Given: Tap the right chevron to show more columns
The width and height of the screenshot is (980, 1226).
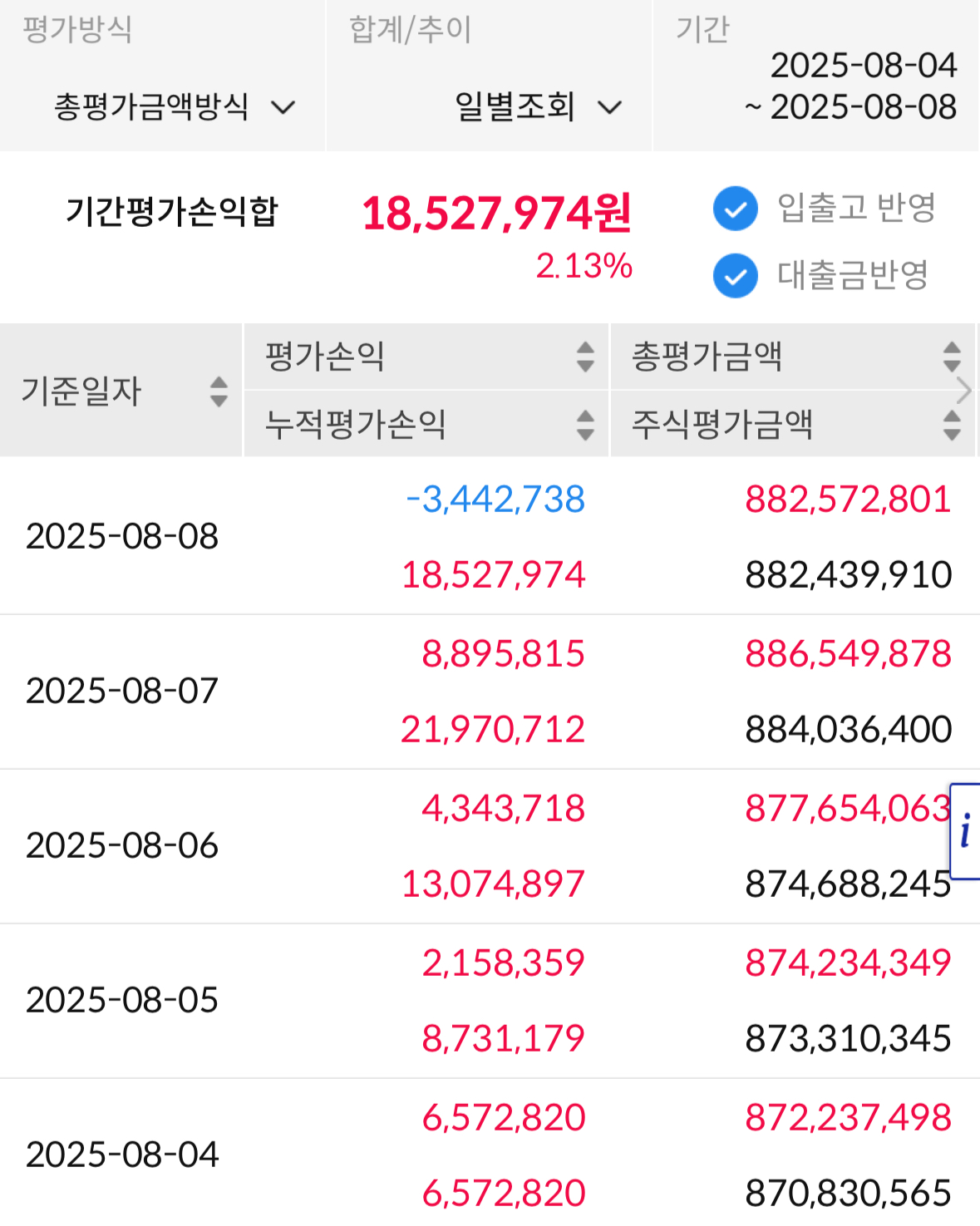Looking at the screenshot, I should [x=964, y=390].
